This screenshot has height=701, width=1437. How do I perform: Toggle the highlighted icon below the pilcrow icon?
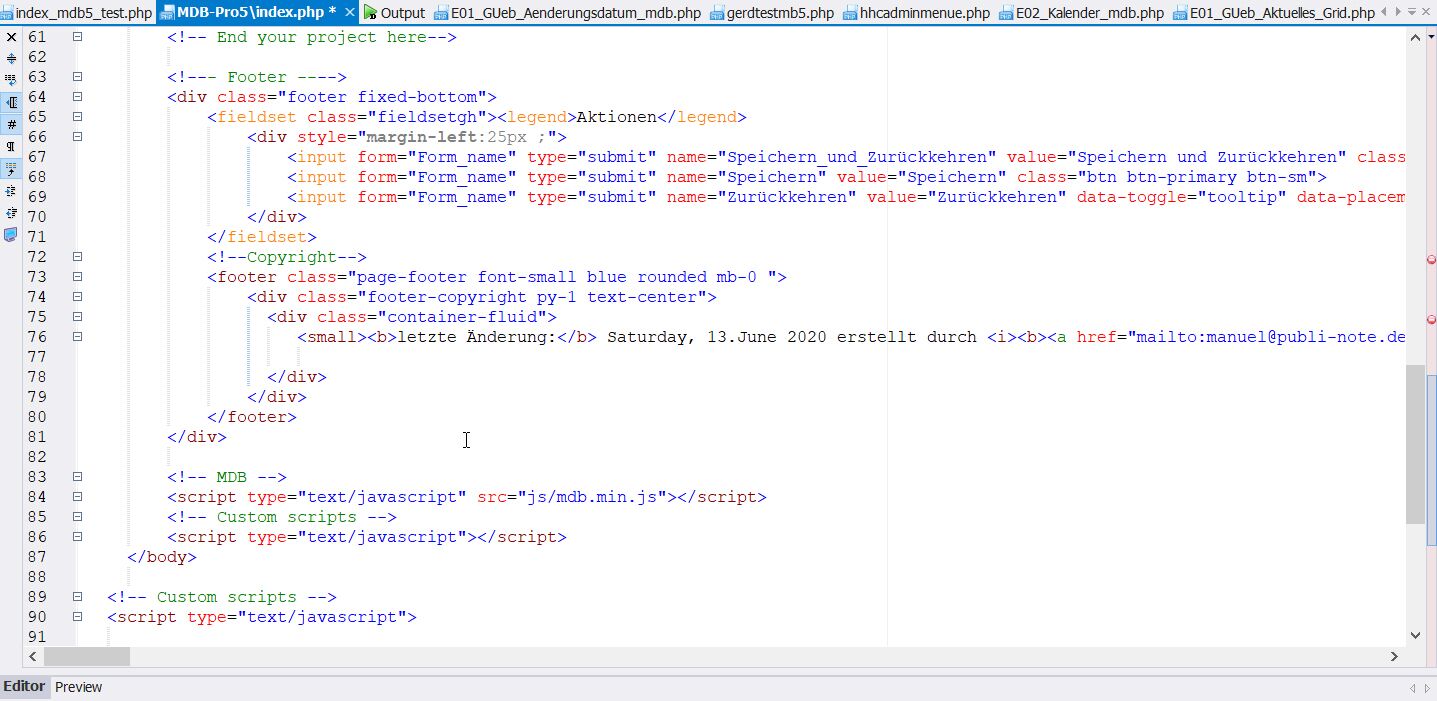tap(11, 168)
